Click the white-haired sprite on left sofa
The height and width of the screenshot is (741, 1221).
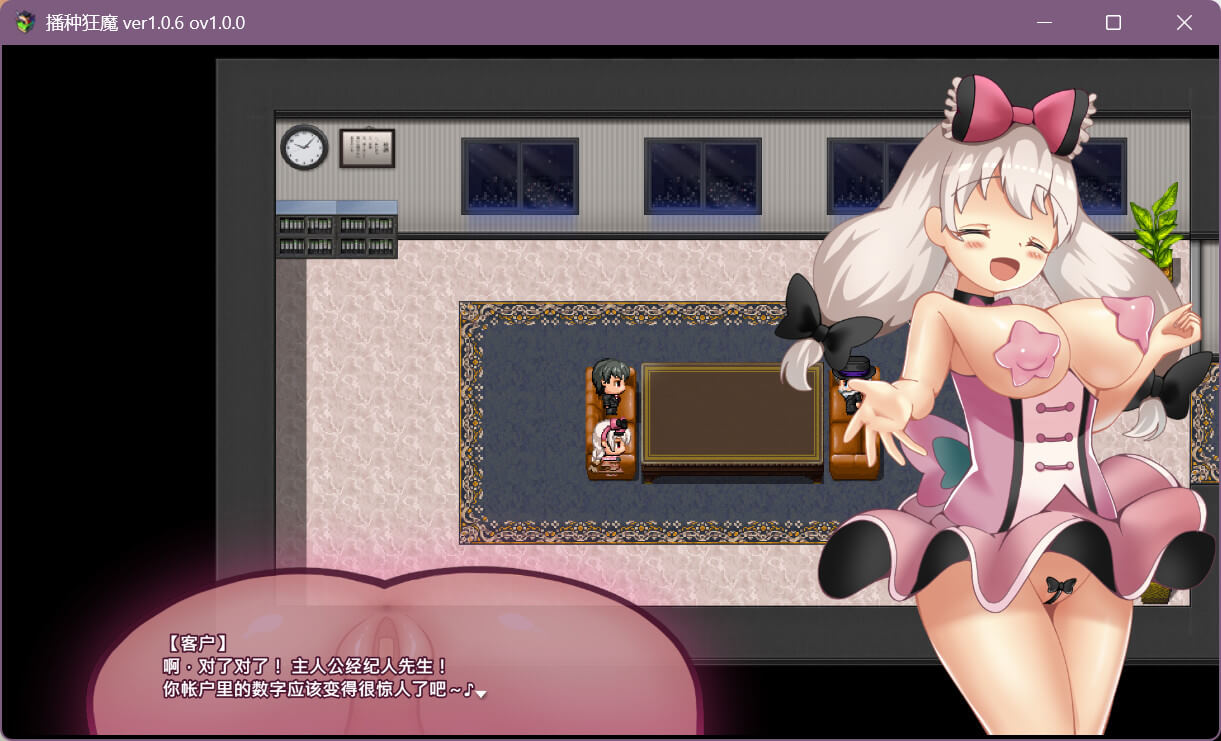click(610, 445)
